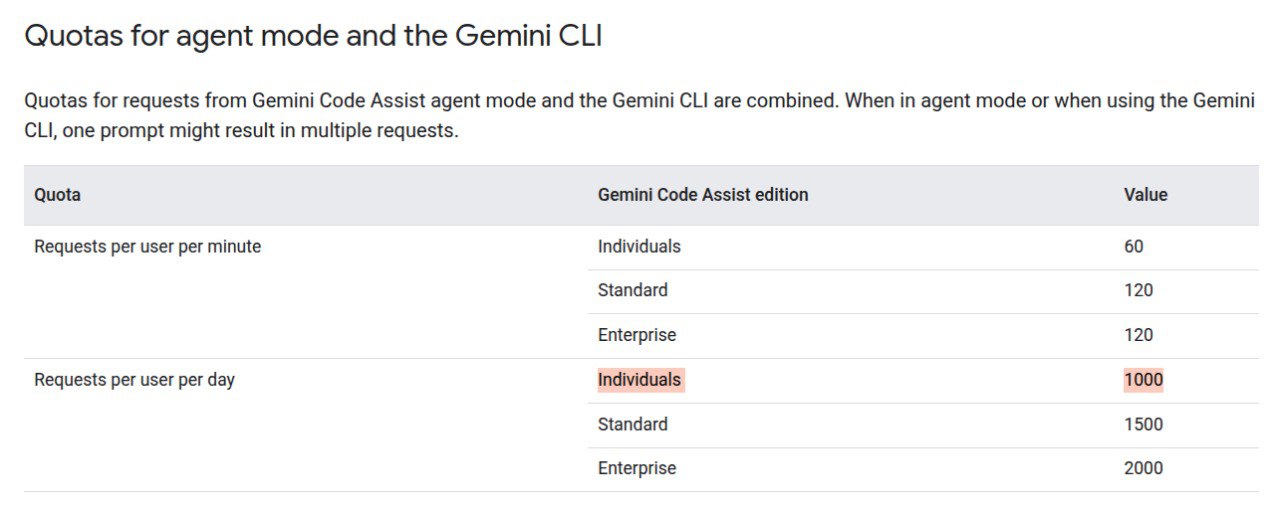Click the per-minute "120" value for Standard
Viewport: 1280px width, 512px height.
1138,290
